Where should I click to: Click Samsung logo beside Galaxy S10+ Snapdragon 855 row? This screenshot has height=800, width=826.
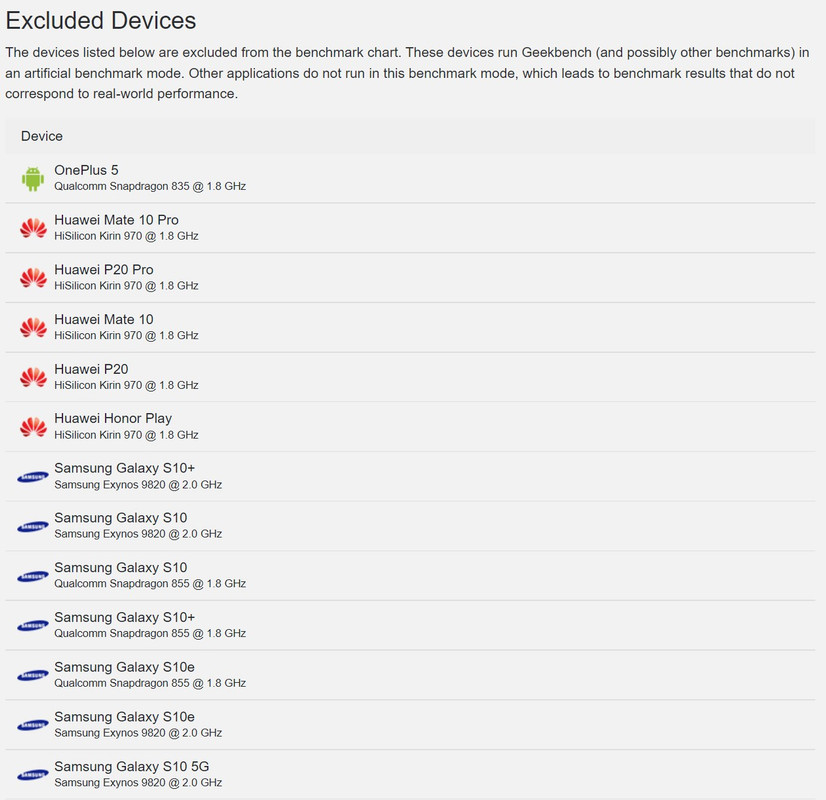coord(33,626)
